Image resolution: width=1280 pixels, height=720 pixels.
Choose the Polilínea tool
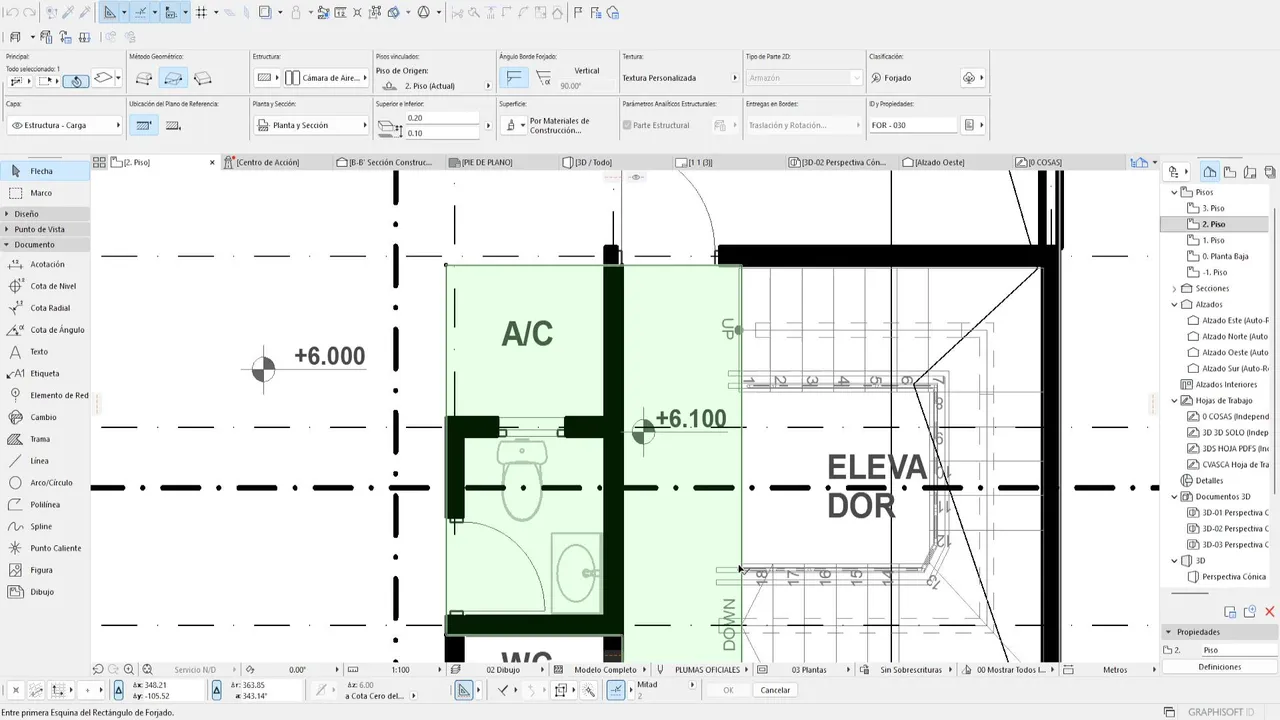pyautogui.click(x=45, y=505)
